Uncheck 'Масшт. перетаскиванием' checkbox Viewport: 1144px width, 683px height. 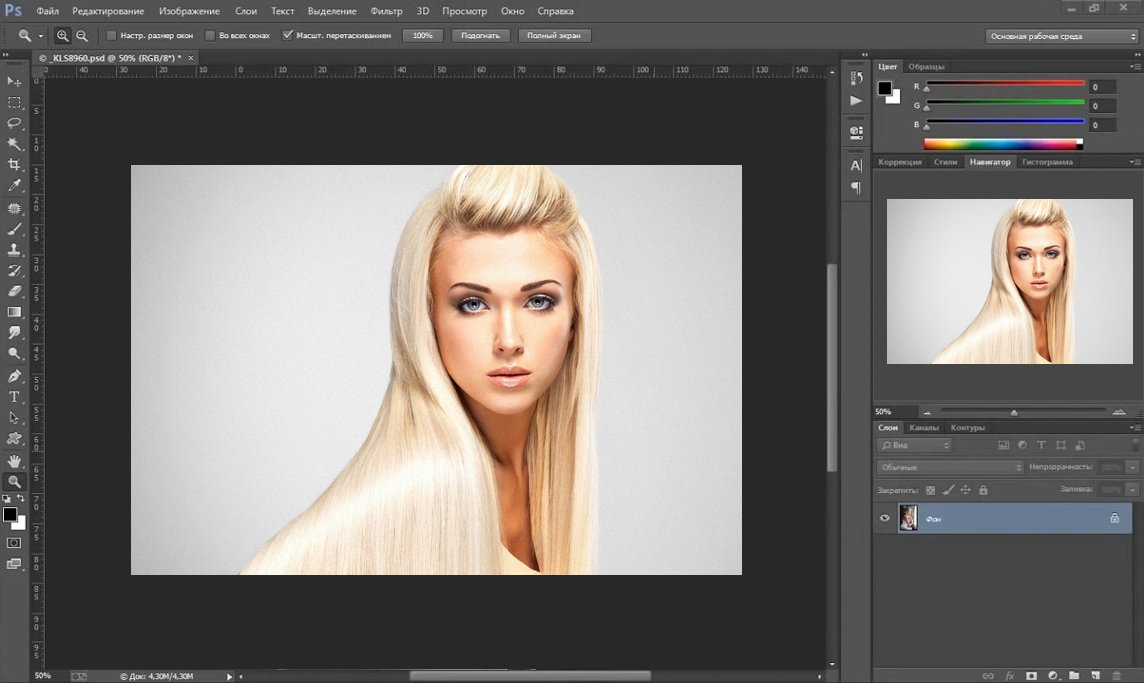[x=288, y=35]
